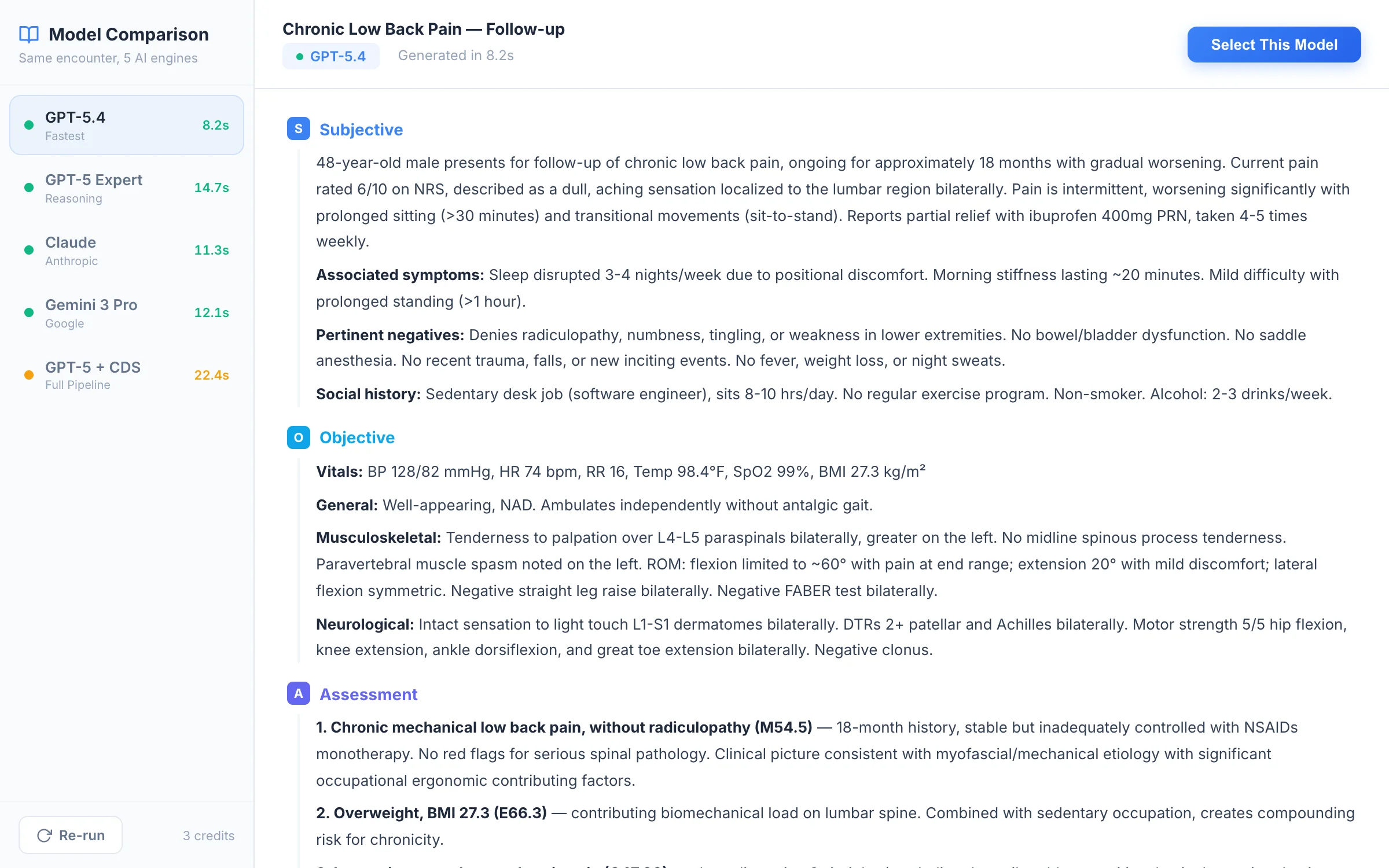Re-run the model comparison
The width and height of the screenshot is (1389, 868).
(x=71, y=835)
